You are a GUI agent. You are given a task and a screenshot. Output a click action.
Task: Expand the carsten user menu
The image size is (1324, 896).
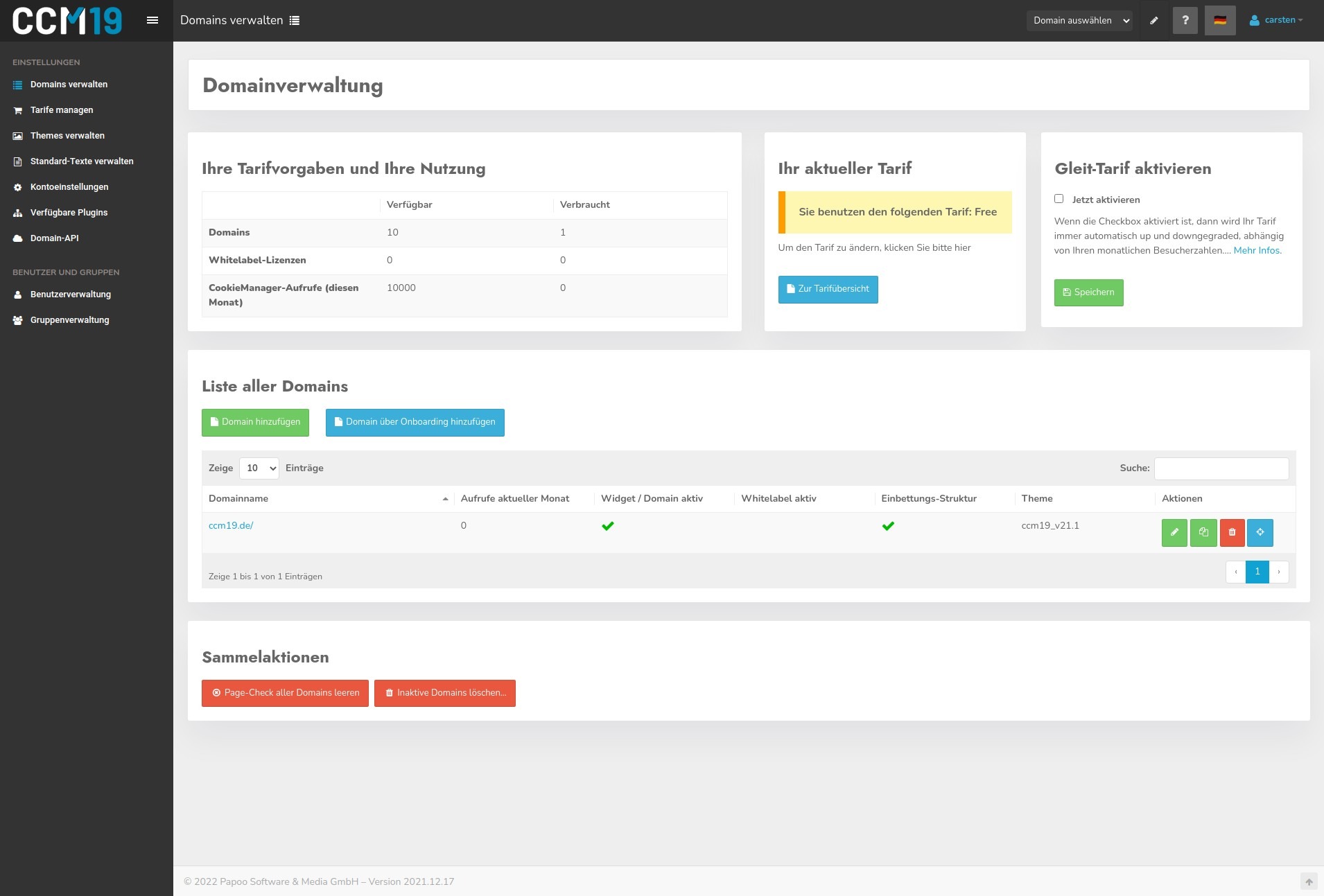1276,21
